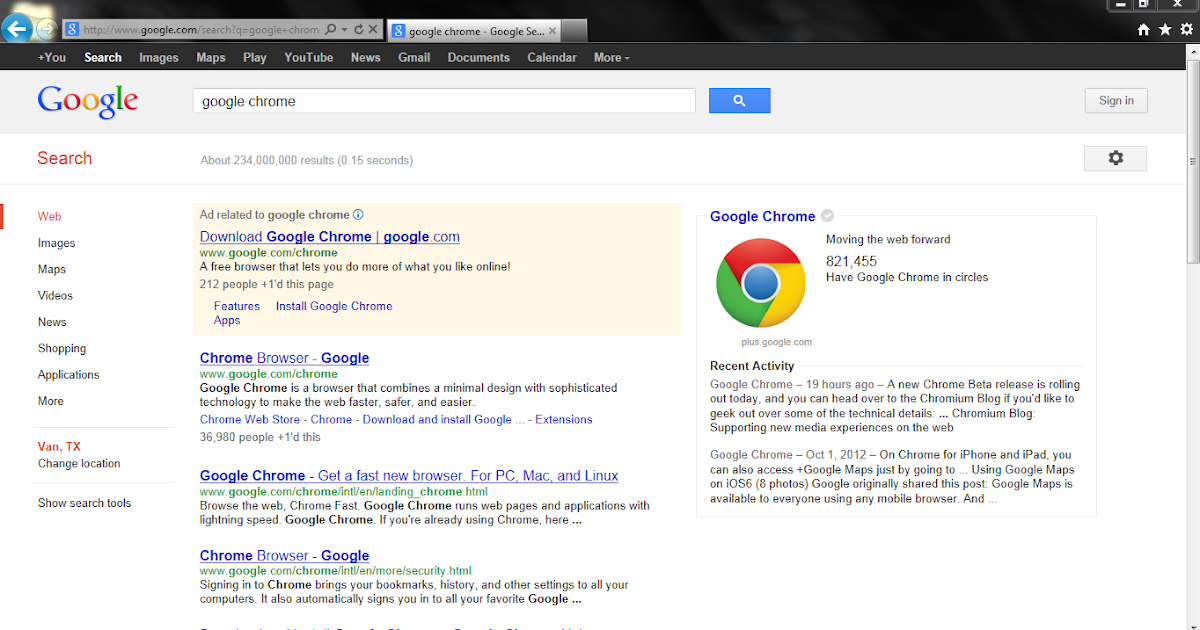Open the browser Tools gear icon
1200x630 pixels.
[x=1187, y=30]
